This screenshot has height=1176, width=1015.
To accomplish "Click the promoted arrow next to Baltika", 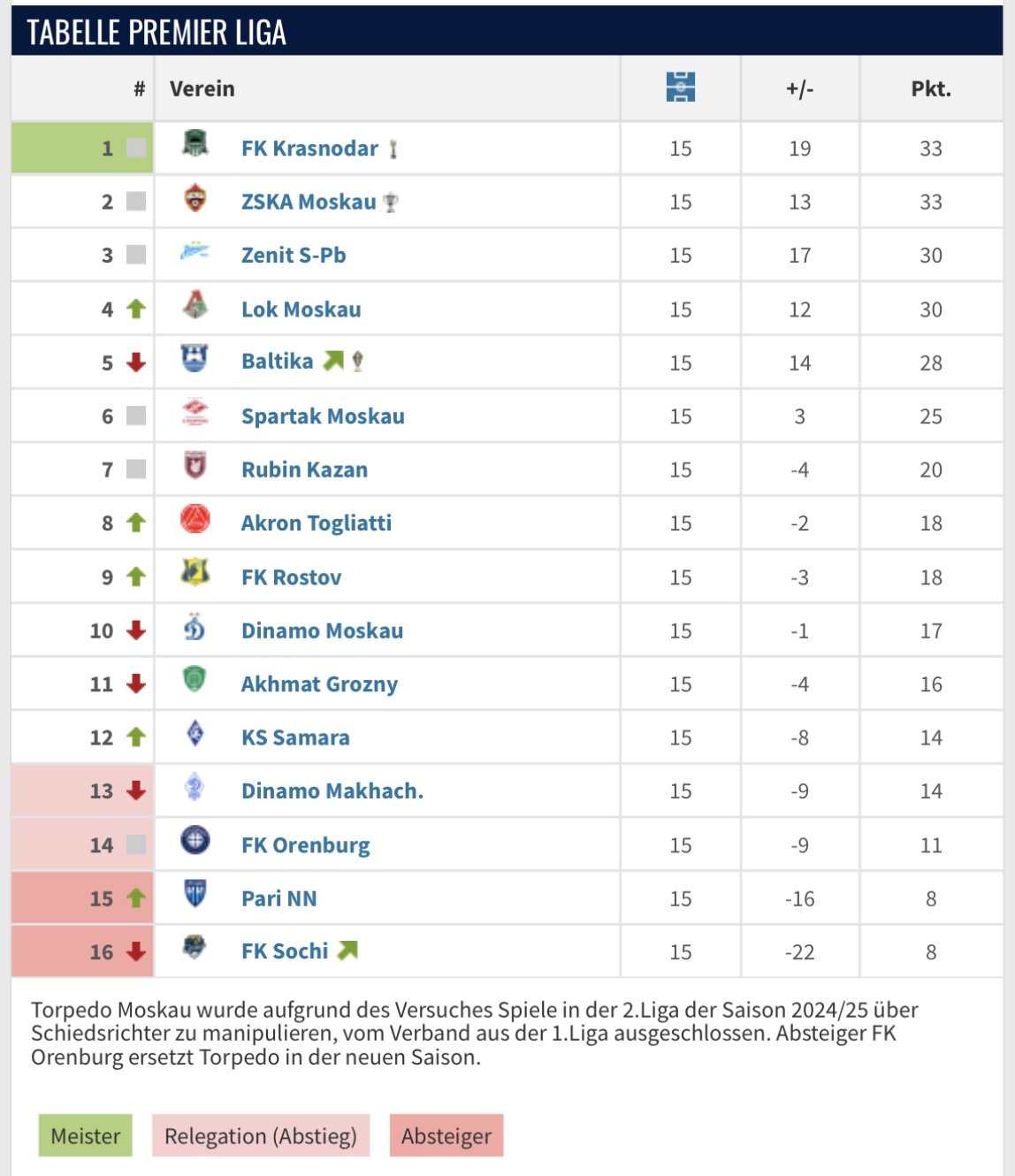I will pyautogui.click(x=332, y=361).
